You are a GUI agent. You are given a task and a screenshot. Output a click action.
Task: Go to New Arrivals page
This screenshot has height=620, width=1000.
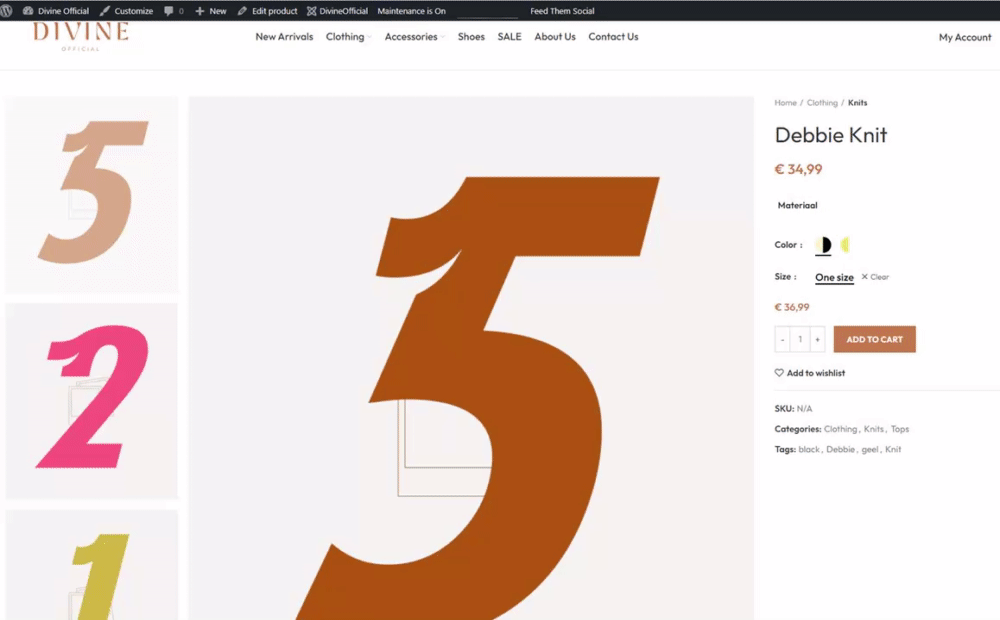pos(284,37)
